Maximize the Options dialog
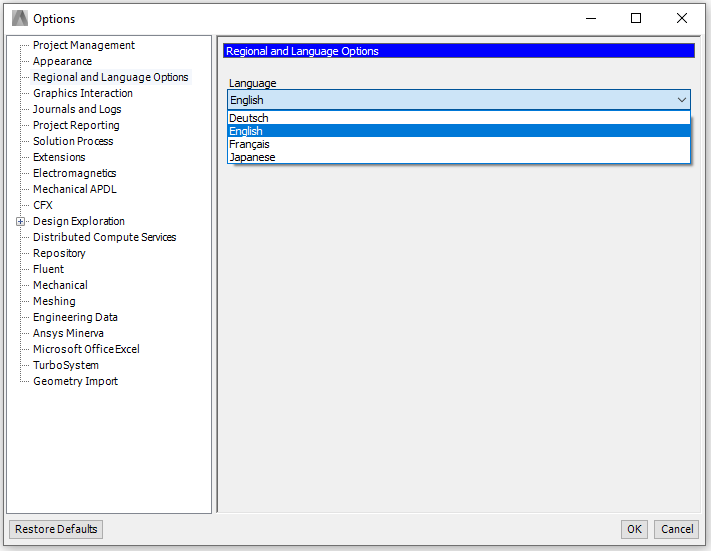This screenshot has width=711, height=551. [x=636, y=18]
